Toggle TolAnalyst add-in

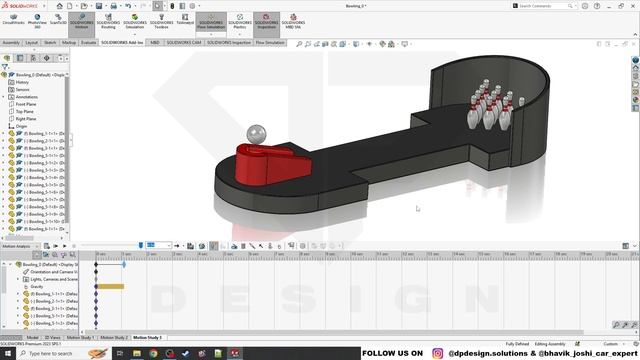click(185, 19)
